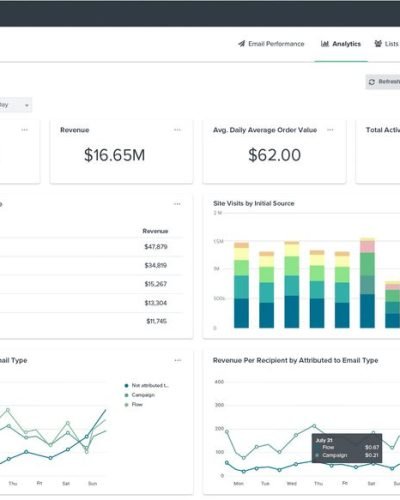This screenshot has width=400, height=500.
Task: Switch to the Lists tab
Action: click(x=387, y=44)
